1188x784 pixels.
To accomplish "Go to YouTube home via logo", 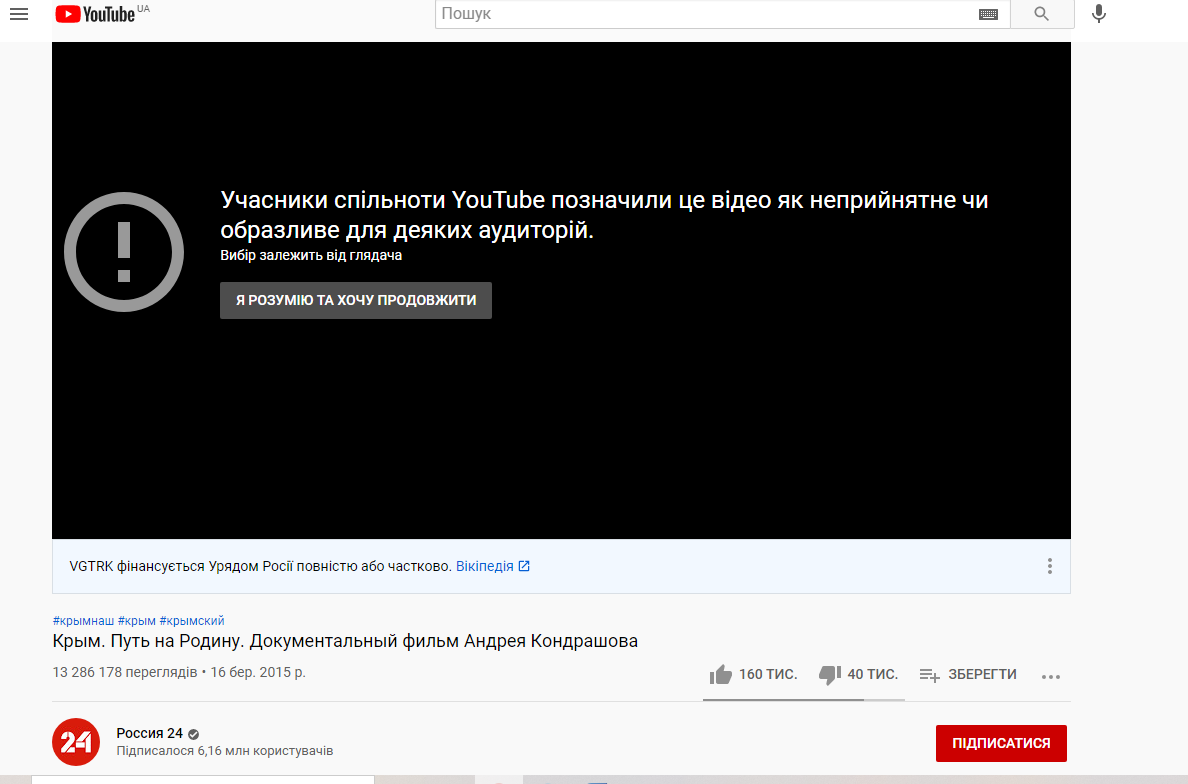I will (x=95, y=14).
